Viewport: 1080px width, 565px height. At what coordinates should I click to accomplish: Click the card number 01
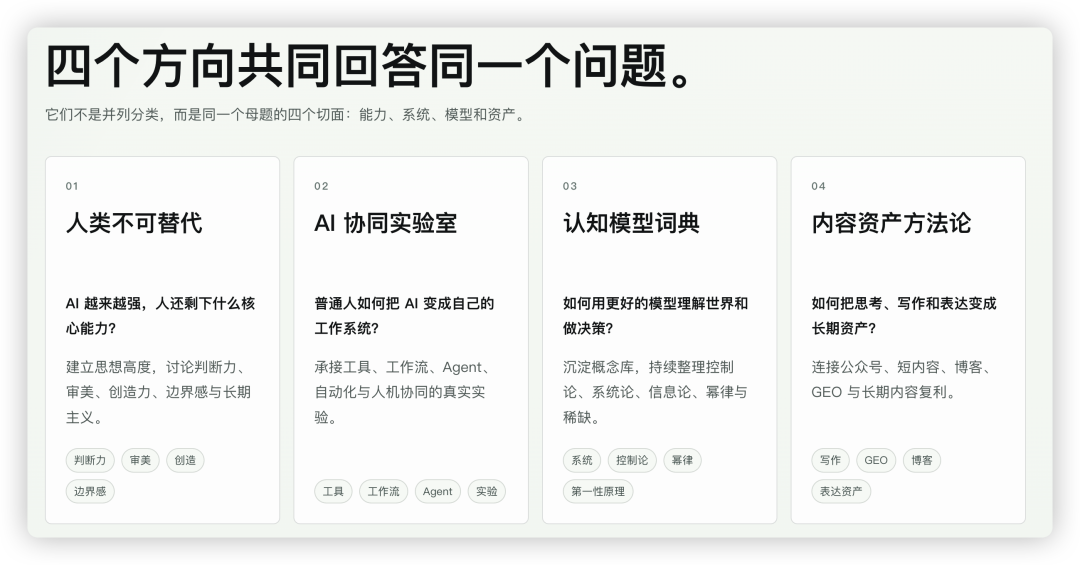(72, 186)
